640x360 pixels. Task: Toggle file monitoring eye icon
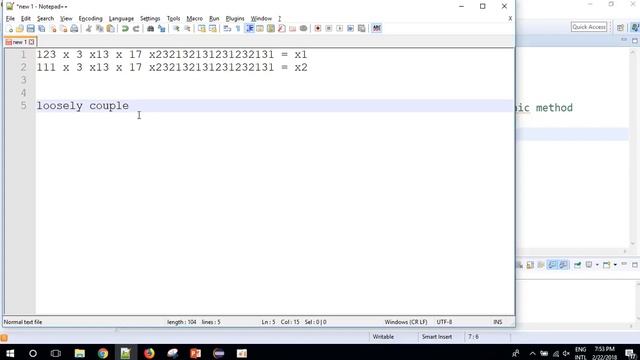click(303, 29)
